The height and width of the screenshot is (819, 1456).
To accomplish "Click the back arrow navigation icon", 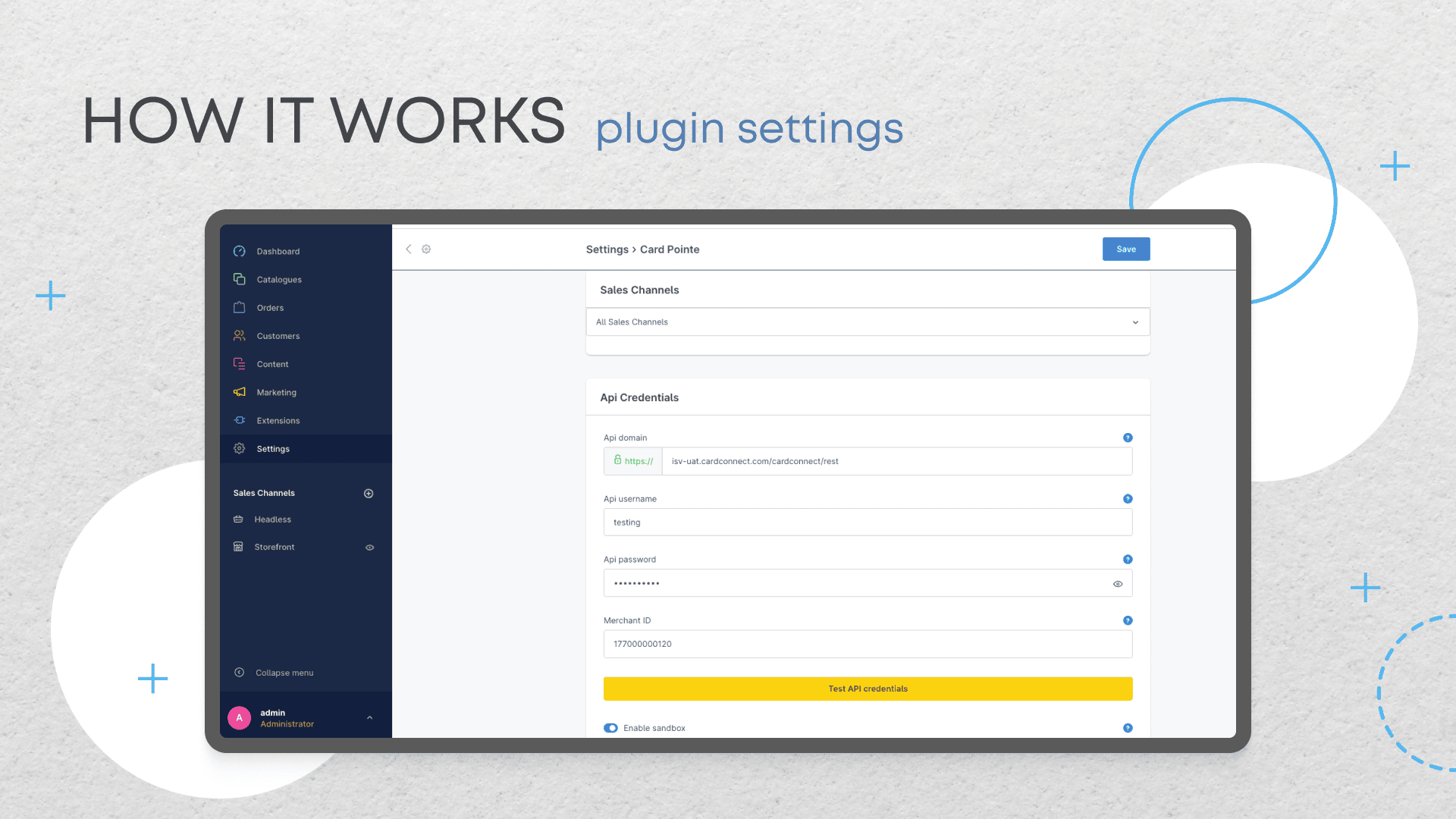I will [408, 249].
